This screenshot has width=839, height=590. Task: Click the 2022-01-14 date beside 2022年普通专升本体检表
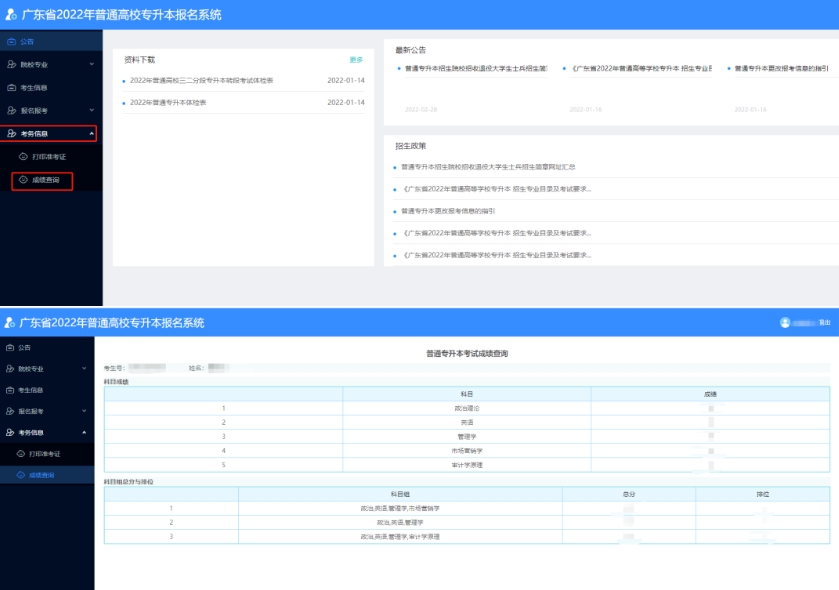click(346, 102)
